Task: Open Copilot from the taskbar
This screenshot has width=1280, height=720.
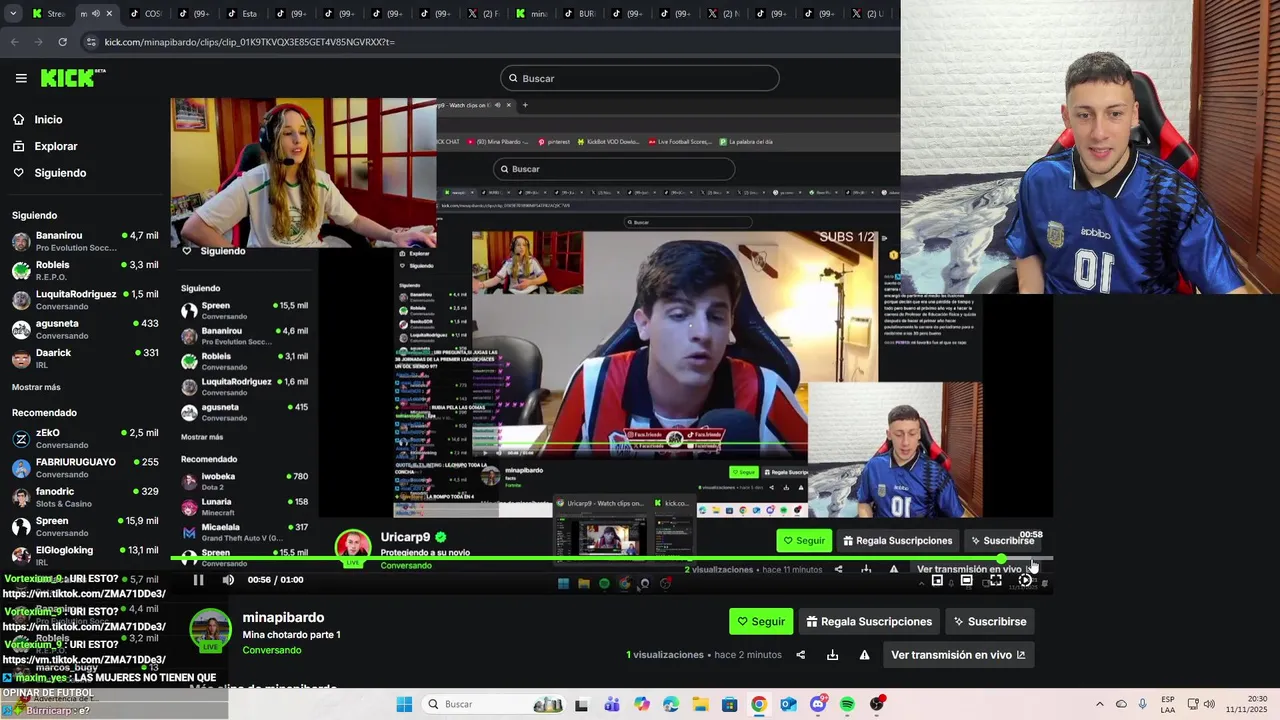Action: (x=641, y=704)
